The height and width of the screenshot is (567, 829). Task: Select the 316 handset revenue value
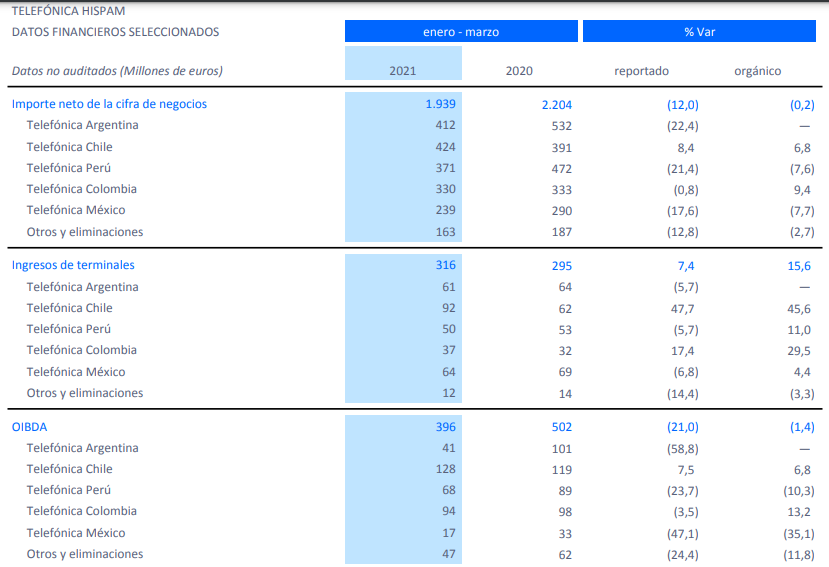(445, 265)
